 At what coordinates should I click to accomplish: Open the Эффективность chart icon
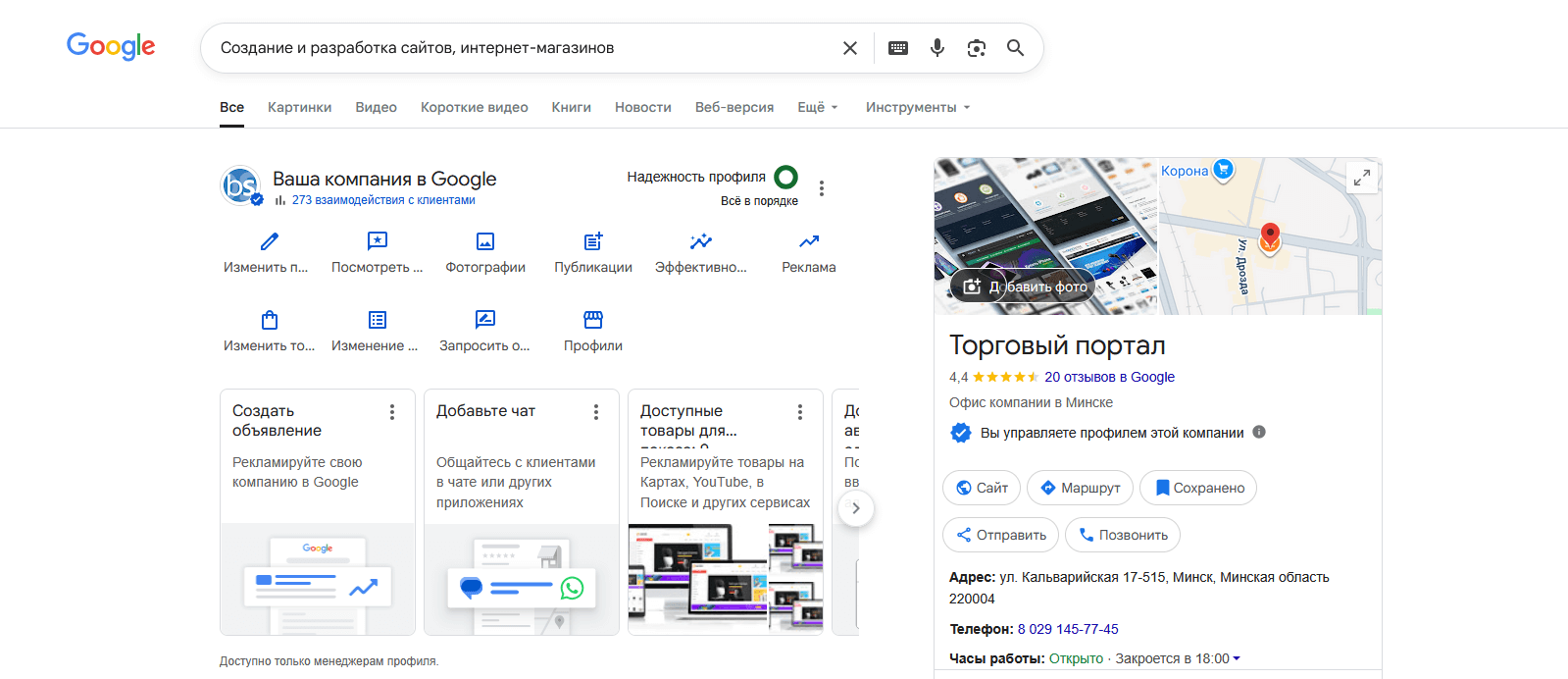[x=701, y=240]
